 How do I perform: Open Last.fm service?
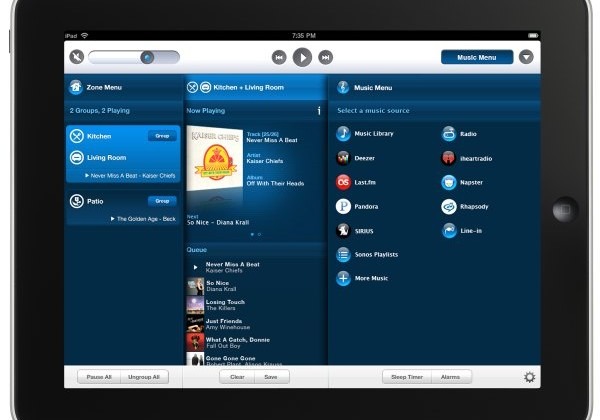[356, 182]
